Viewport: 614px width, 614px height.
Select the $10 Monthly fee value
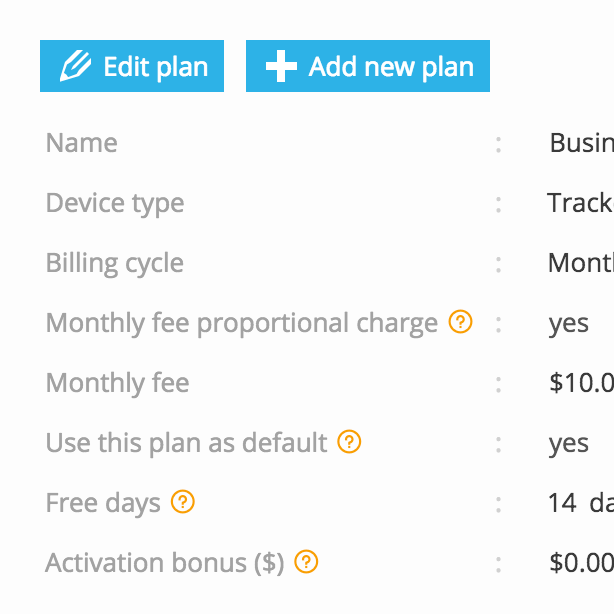tap(581, 383)
